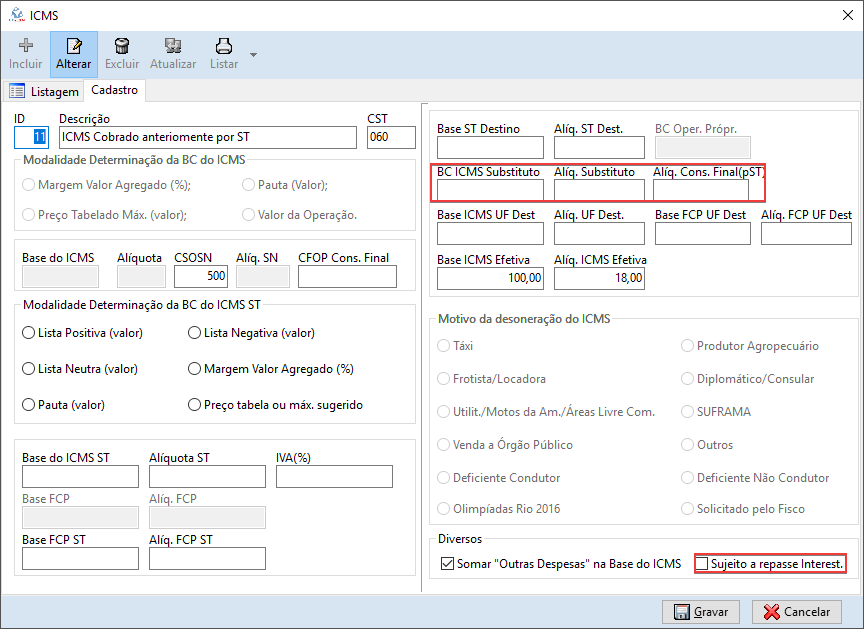Click the Descrição text field
Screen dimensions: 864x629
point(207,137)
